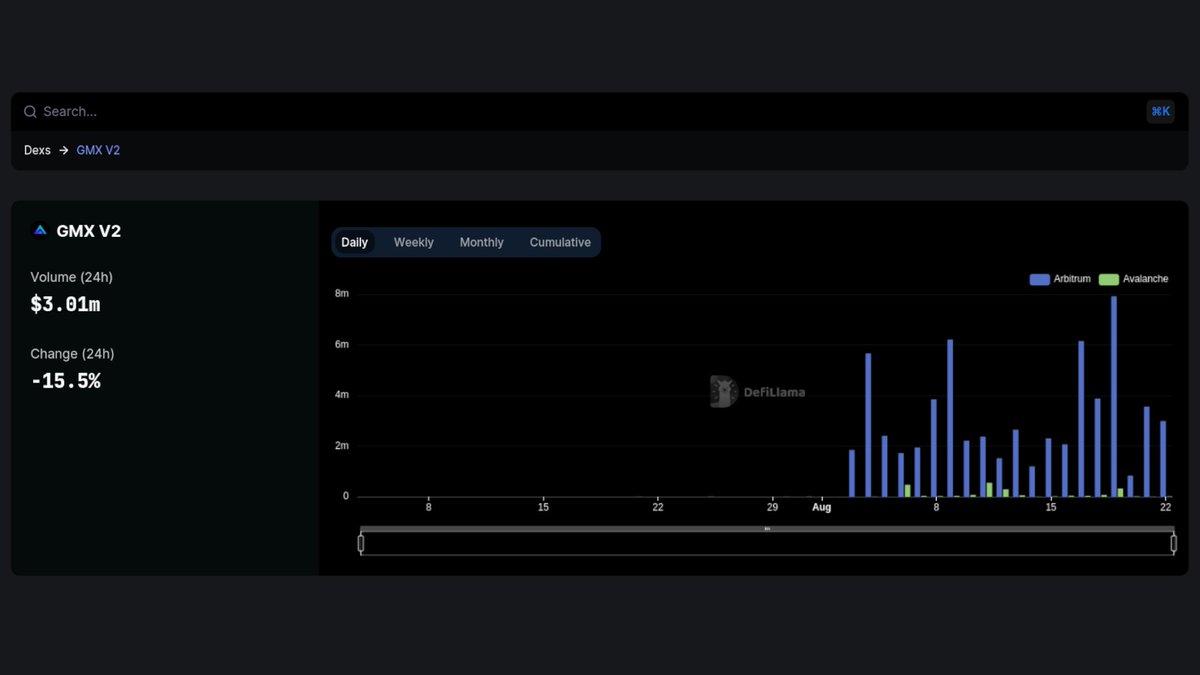The height and width of the screenshot is (675, 1200).
Task: Click the left range slider handle
Action: (x=361, y=543)
